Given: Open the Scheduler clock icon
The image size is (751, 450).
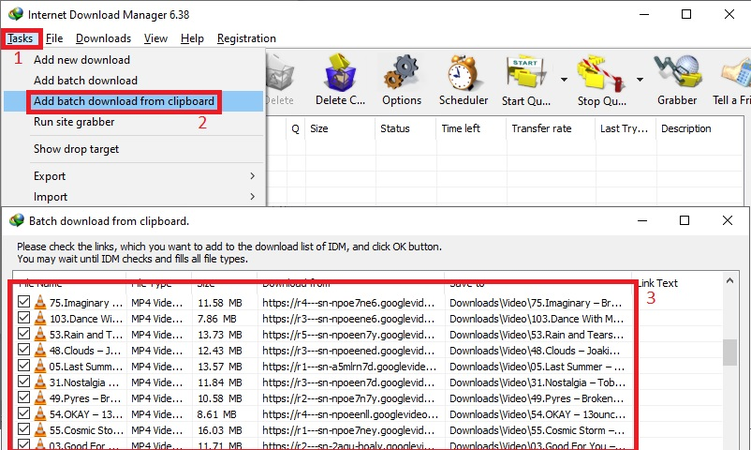Looking at the screenshot, I should 463,74.
